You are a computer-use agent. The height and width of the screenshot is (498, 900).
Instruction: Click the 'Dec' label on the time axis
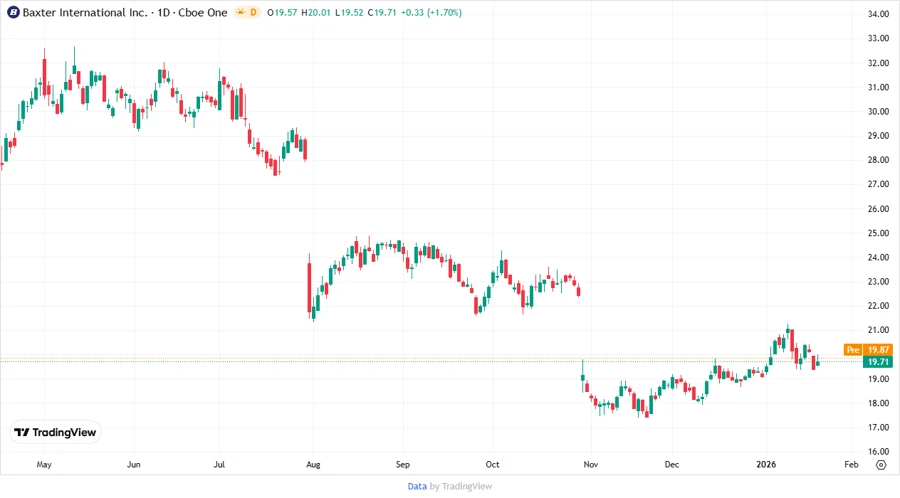[672, 464]
